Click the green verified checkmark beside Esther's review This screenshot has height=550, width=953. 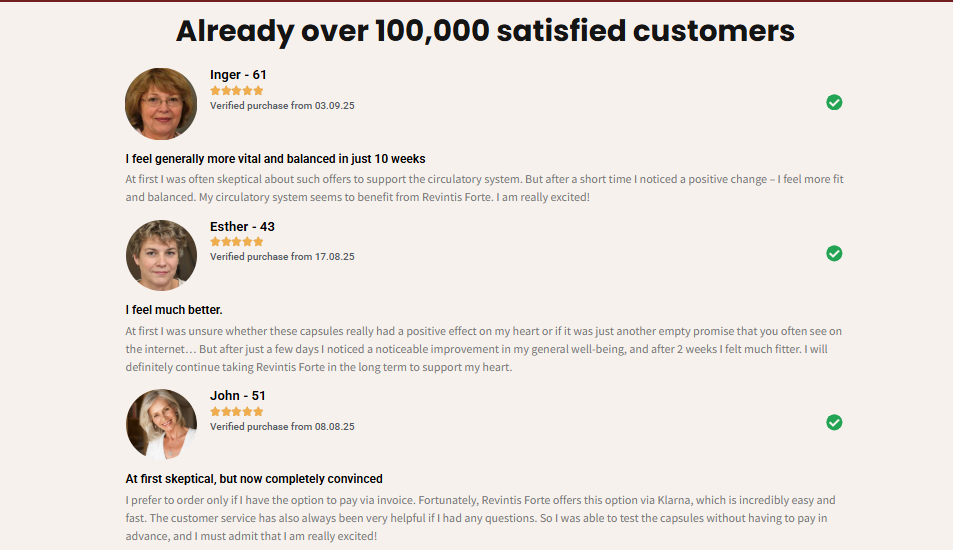(x=834, y=254)
